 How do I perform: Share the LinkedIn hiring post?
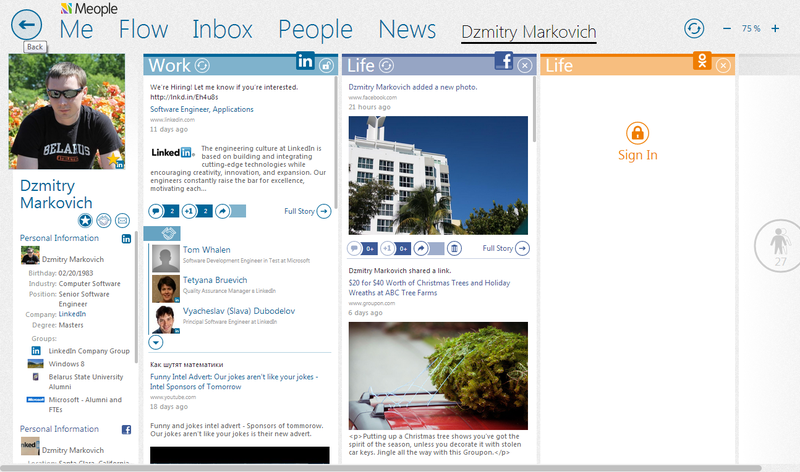point(222,211)
